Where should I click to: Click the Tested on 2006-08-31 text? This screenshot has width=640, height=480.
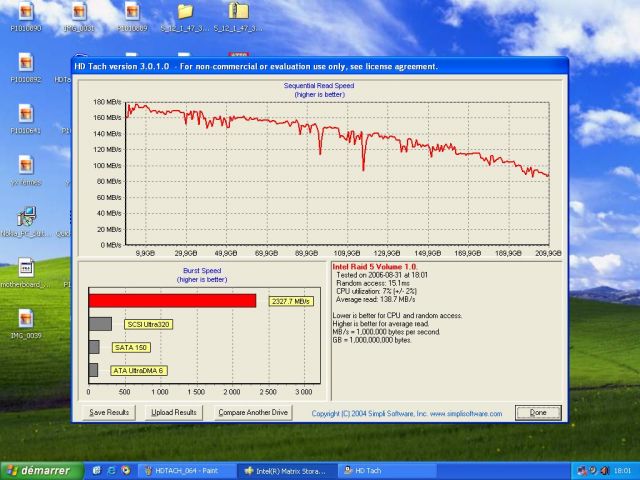[x=382, y=275]
